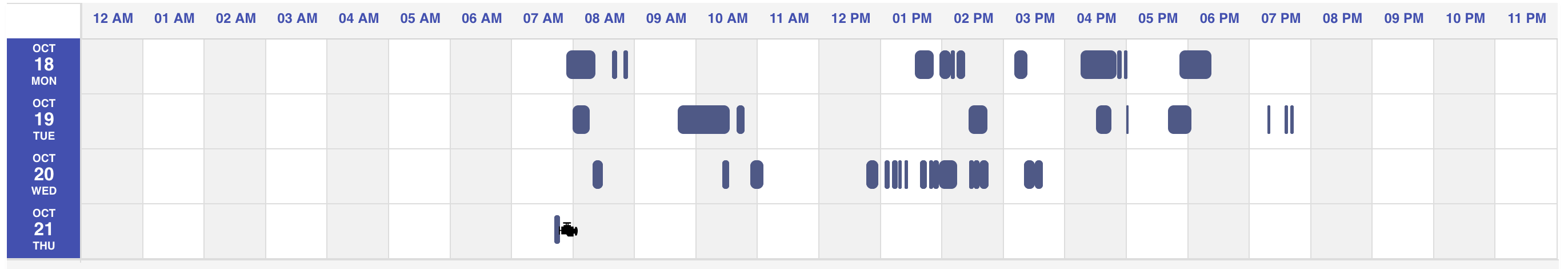Click the black engine icon on Oct 21
Image resolution: width=1568 pixels, height=269 pixels.
(x=569, y=230)
